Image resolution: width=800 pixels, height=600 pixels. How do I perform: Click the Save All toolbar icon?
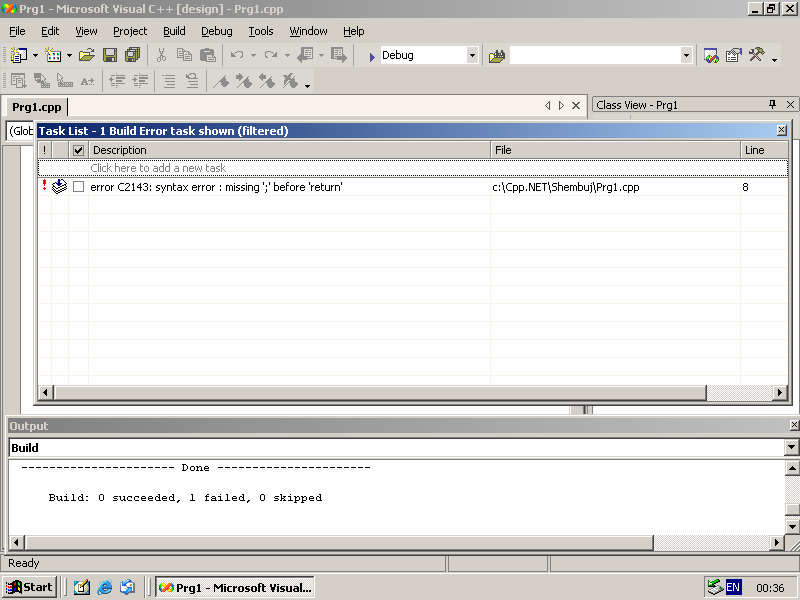pyautogui.click(x=133, y=55)
